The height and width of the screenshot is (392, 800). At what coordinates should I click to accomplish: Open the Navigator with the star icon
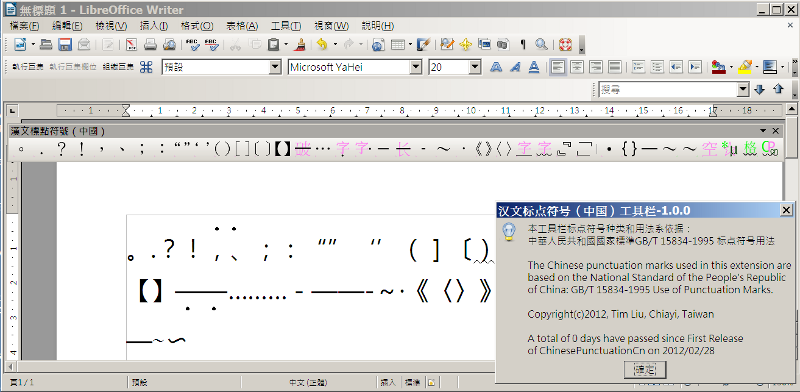point(465,45)
